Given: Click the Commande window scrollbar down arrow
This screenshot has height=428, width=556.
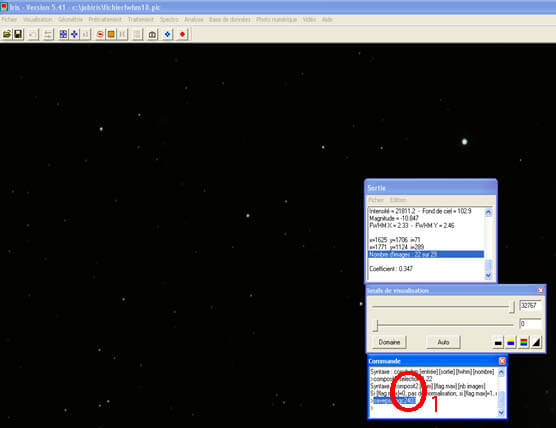Looking at the screenshot, I should tap(501, 412).
